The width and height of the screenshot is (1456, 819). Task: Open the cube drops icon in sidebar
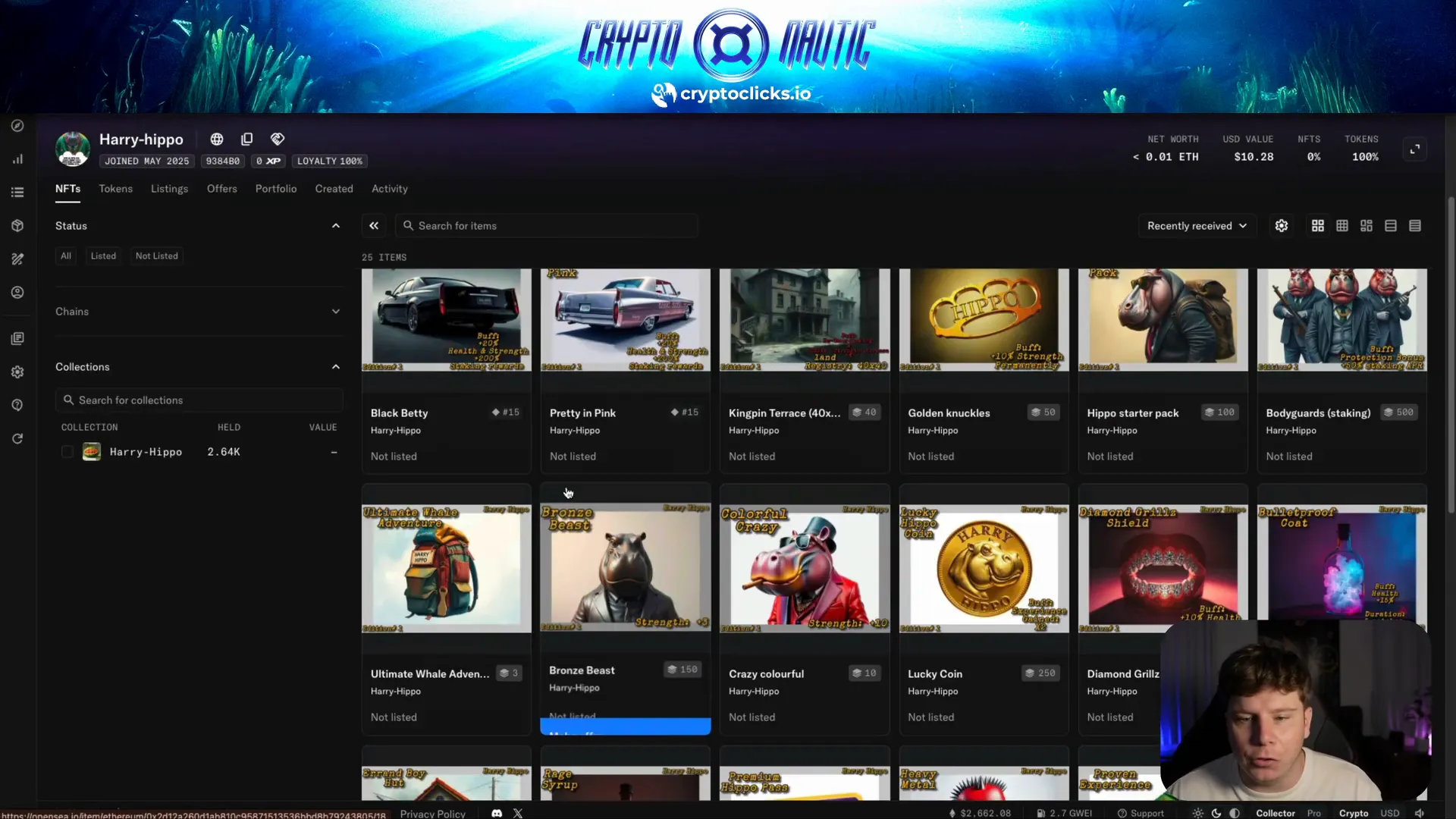17,226
